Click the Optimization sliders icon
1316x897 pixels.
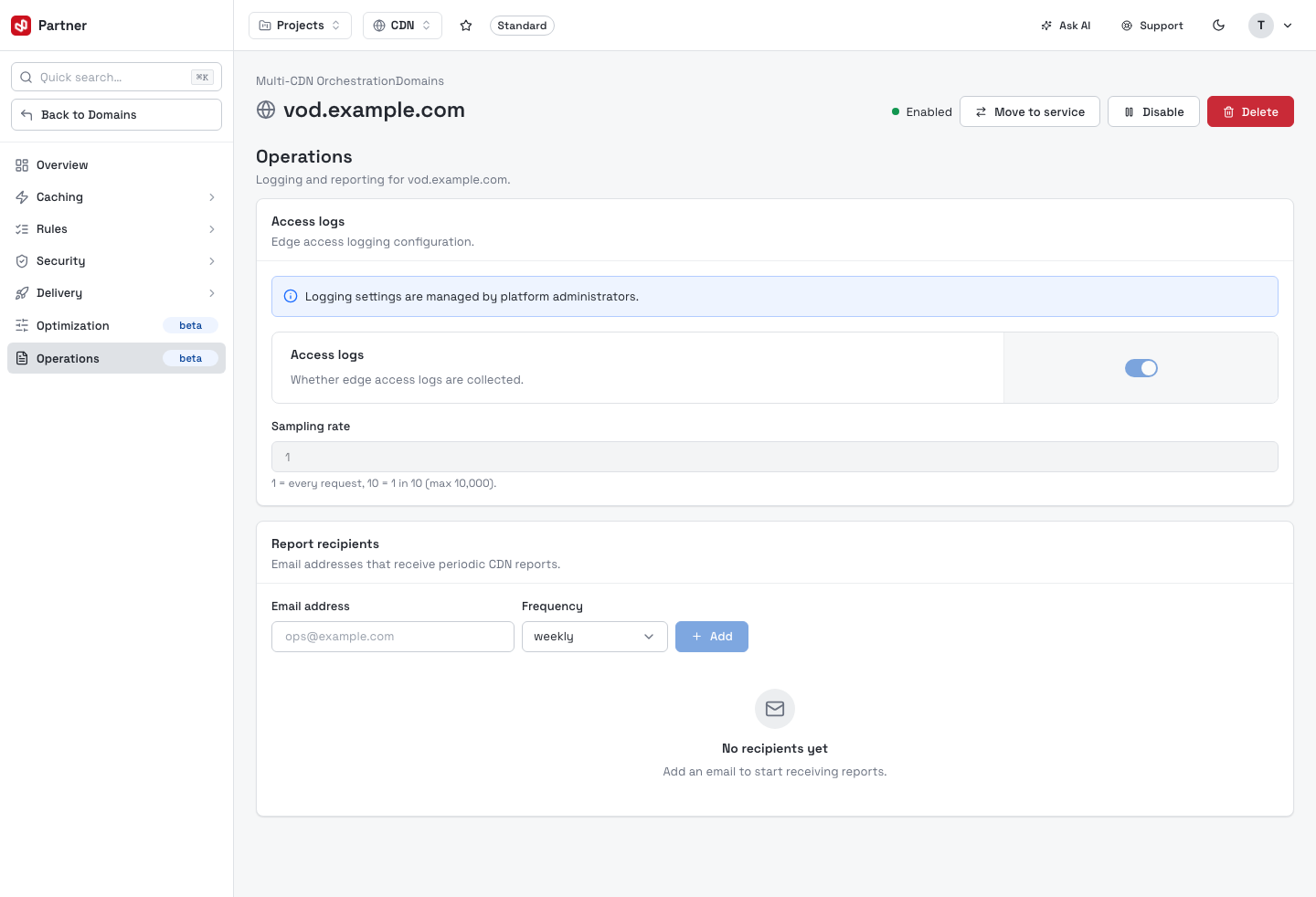22,325
